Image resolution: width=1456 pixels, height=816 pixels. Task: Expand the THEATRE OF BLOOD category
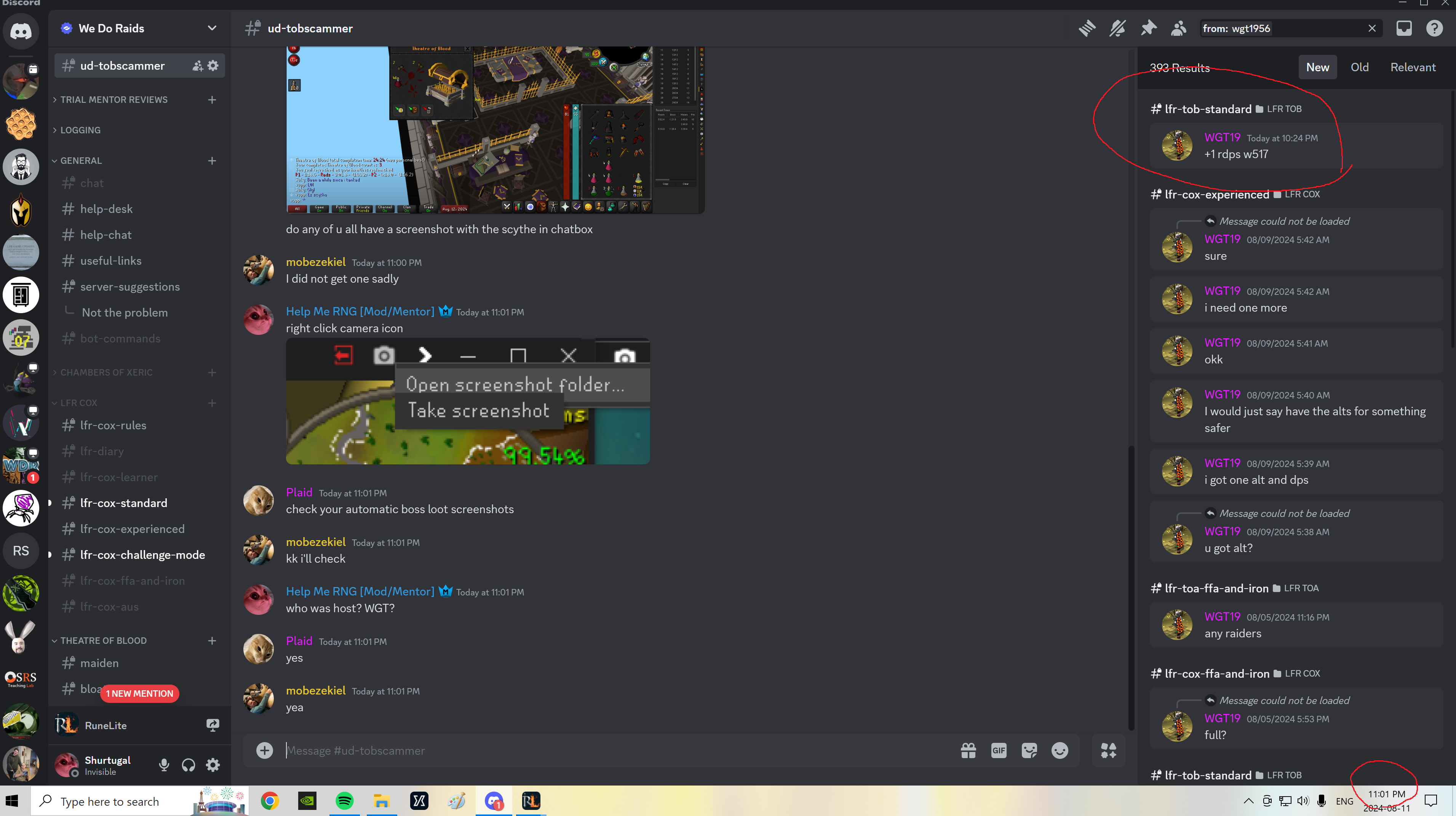[103, 640]
